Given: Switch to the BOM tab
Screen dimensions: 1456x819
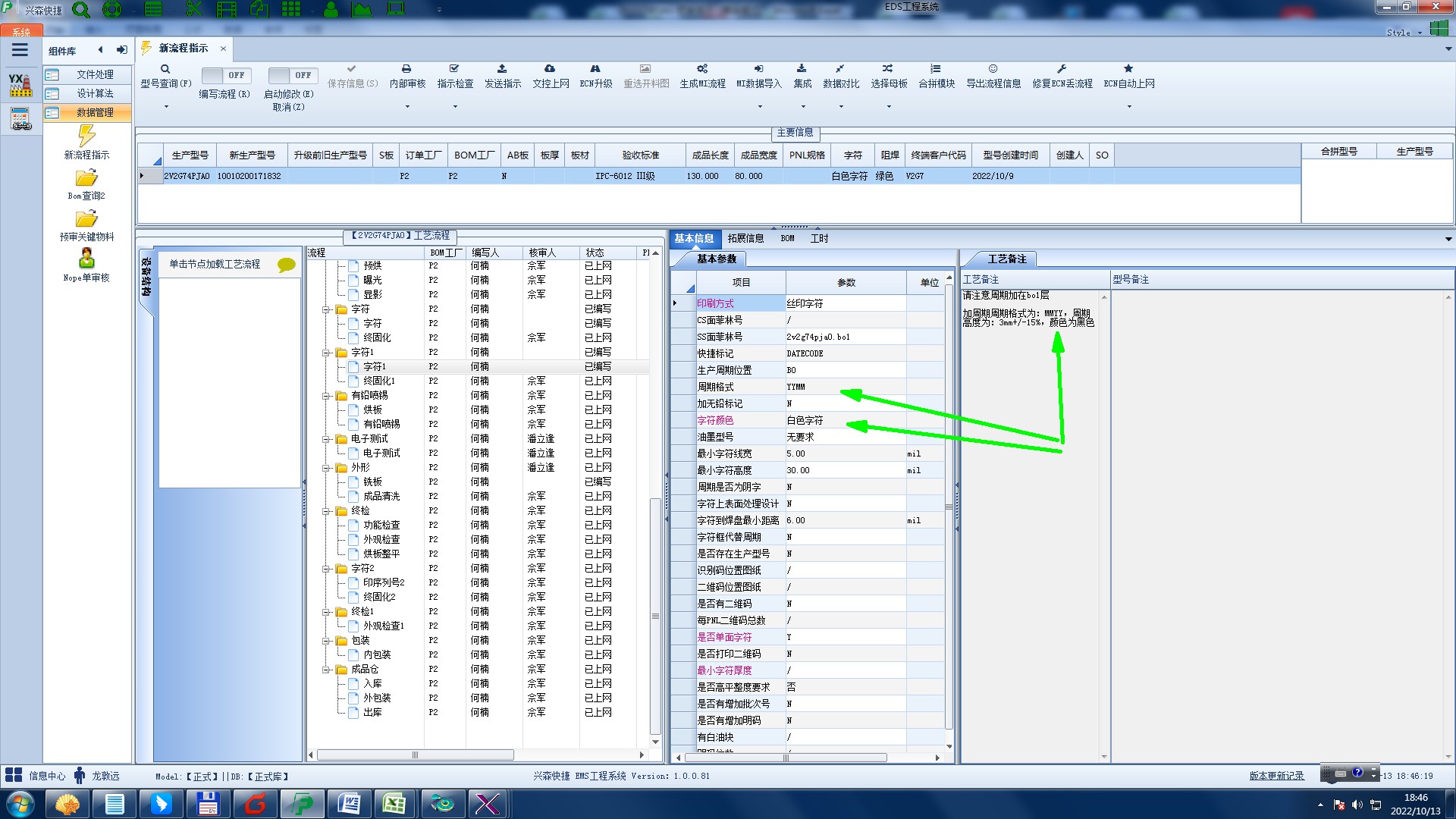Looking at the screenshot, I should [787, 238].
